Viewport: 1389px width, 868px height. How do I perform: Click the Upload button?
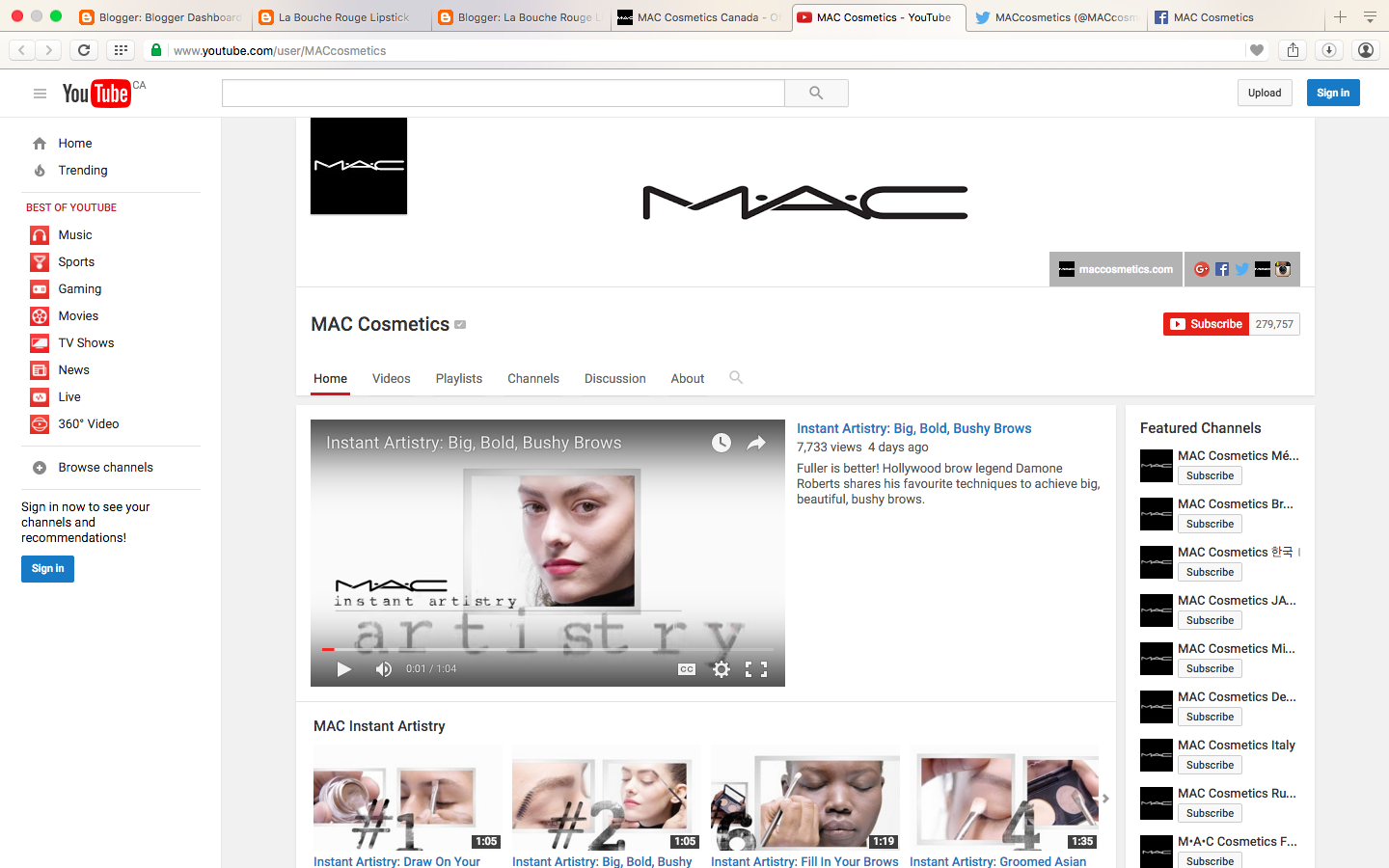(1265, 93)
